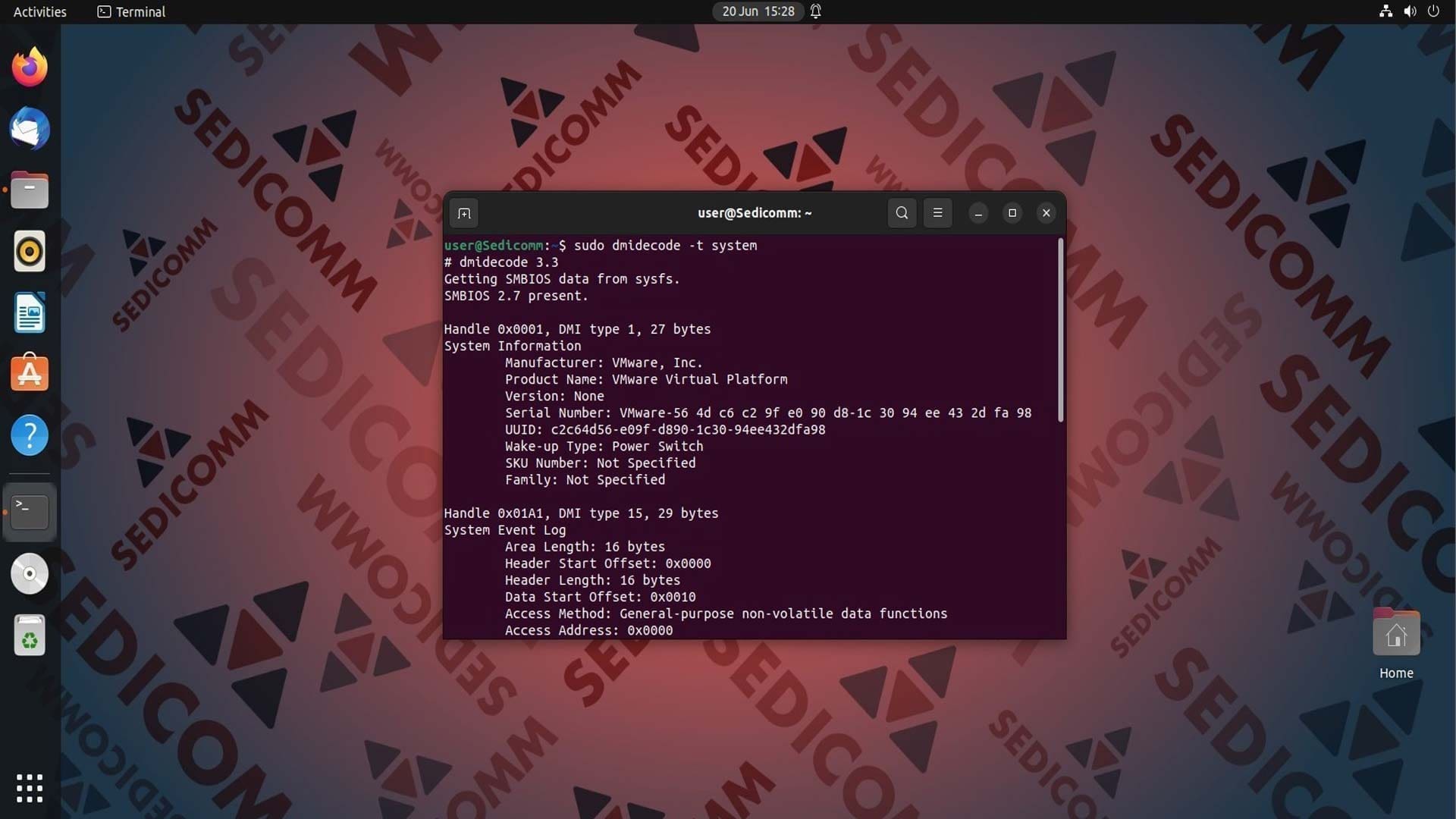Click 'Wake-up Type: Power Switch' line
This screenshot has height=819, width=1456.
(x=604, y=447)
